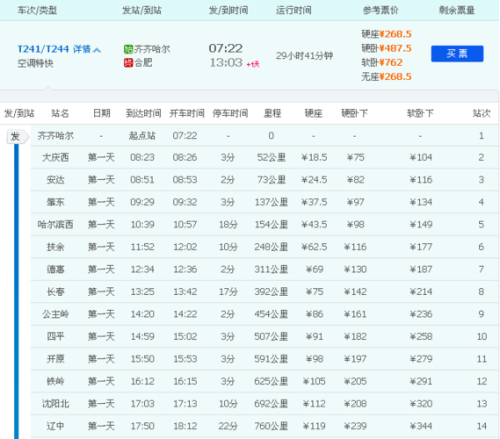The image size is (500, 439).
Task: Click the 29小时41分钟 duration text
Action: tap(304, 56)
